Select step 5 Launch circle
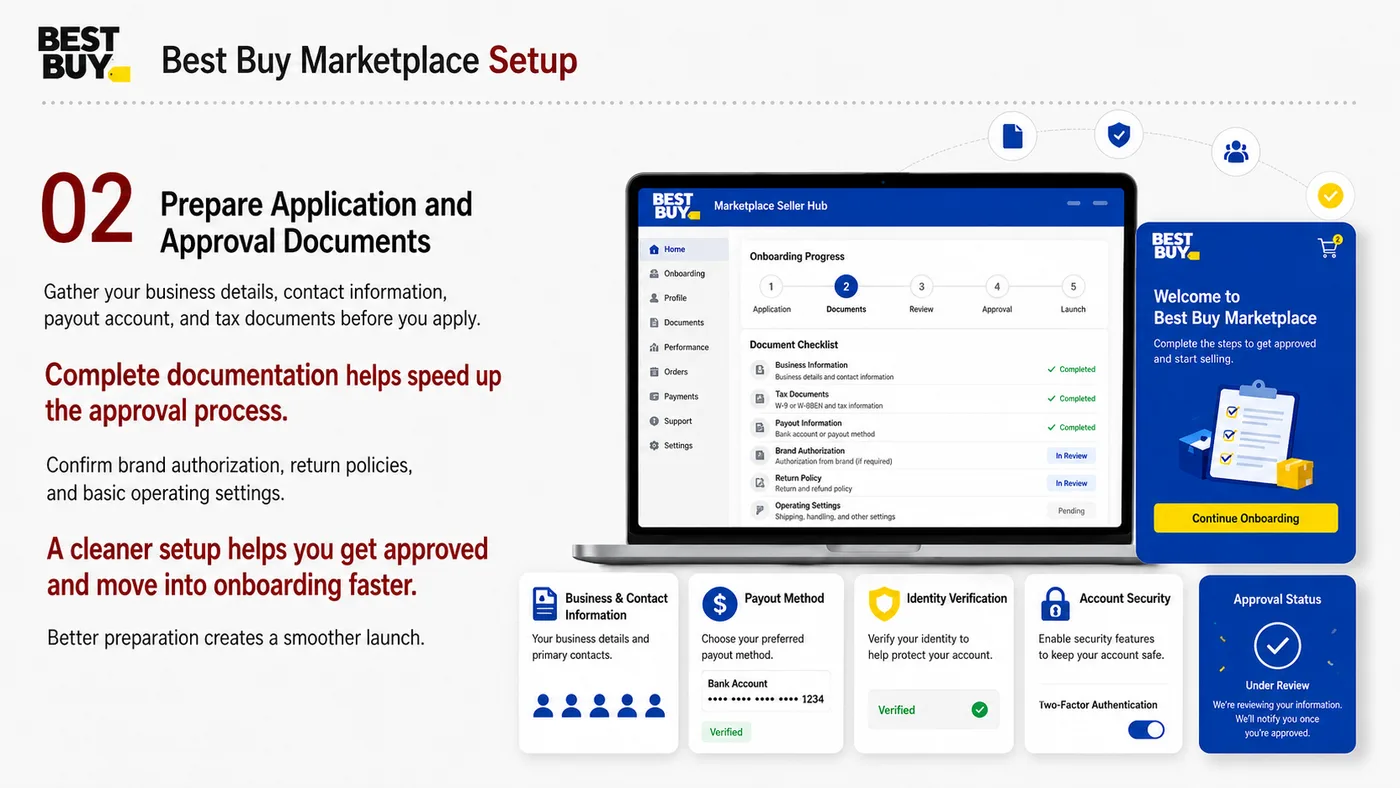 pos(1073,287)
